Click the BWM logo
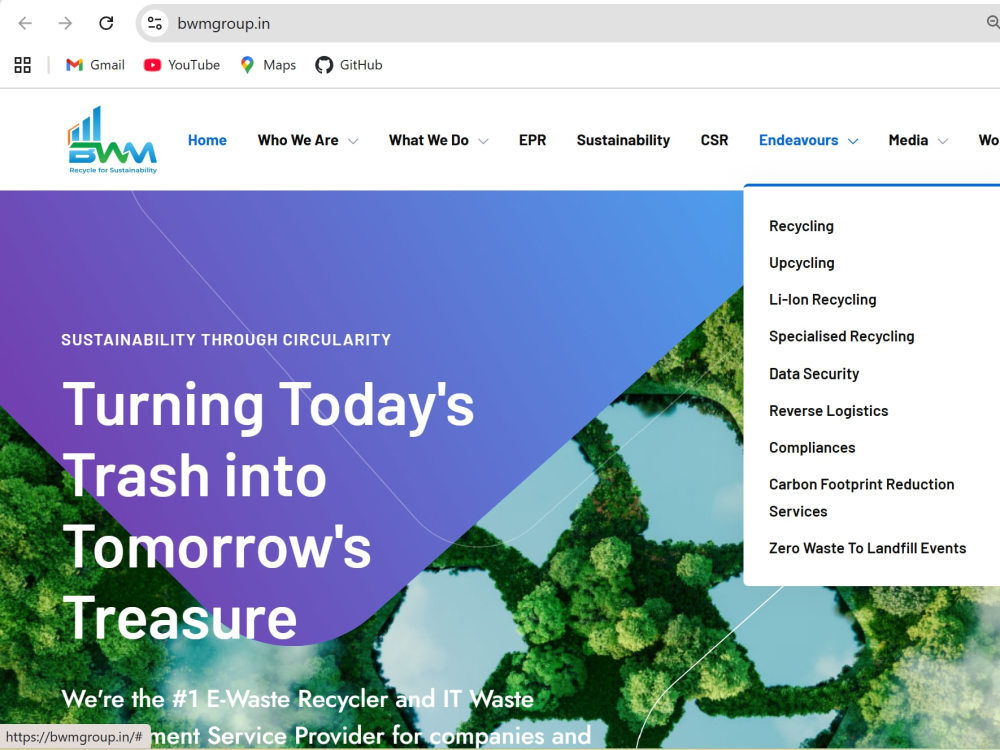The image size is (1000, 750). pyautogui.click(x=112, y=140)
